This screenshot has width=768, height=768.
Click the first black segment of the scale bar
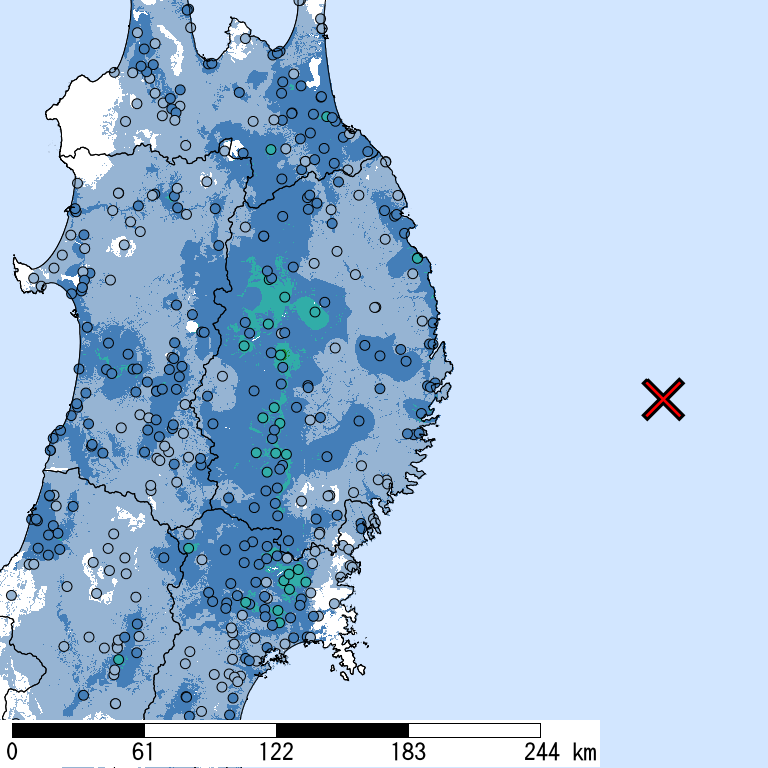tap(78, 730)
